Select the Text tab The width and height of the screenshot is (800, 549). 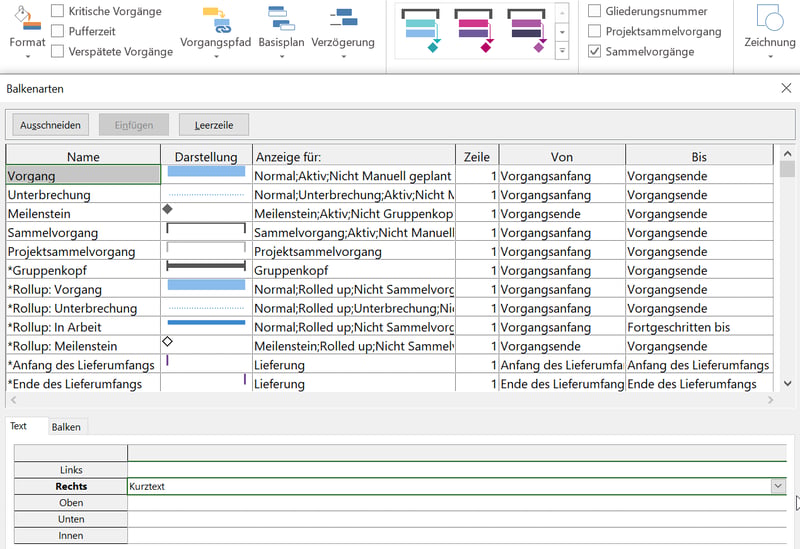[19, 426]
